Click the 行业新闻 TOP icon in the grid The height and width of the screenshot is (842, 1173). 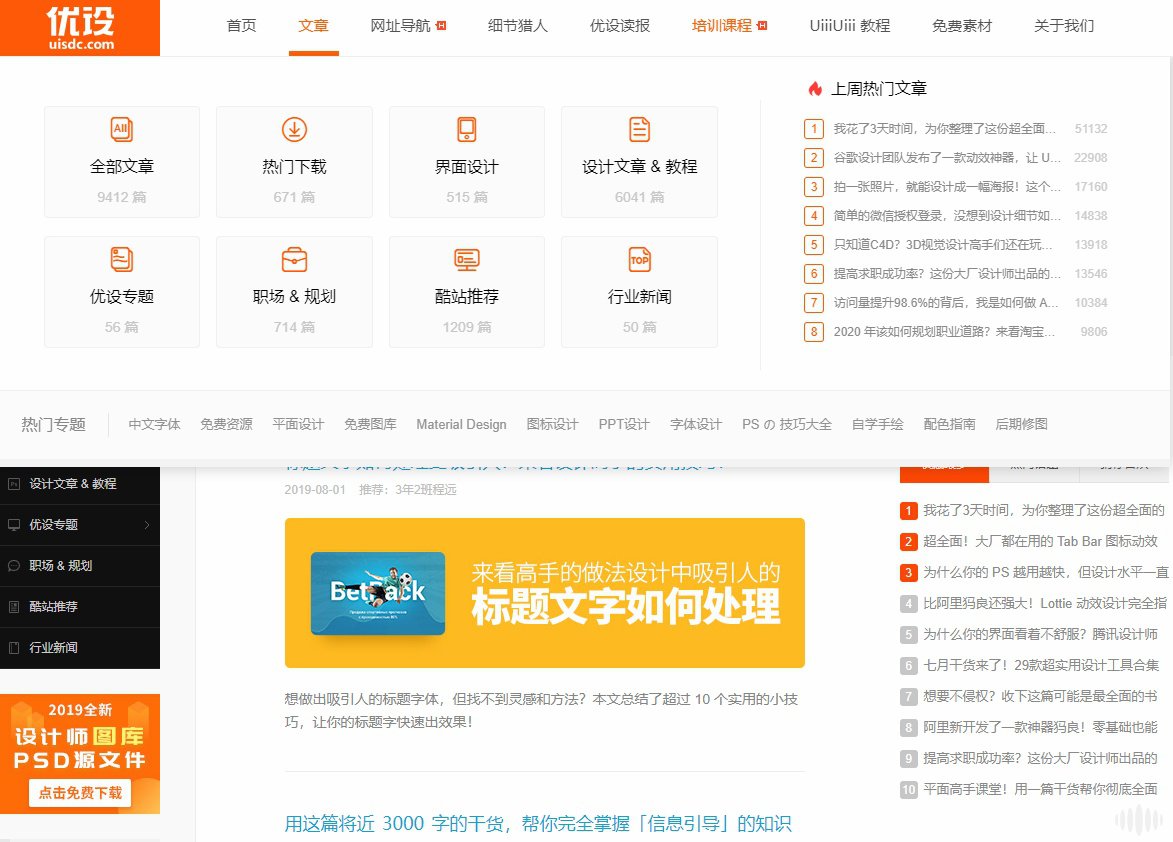639,259
